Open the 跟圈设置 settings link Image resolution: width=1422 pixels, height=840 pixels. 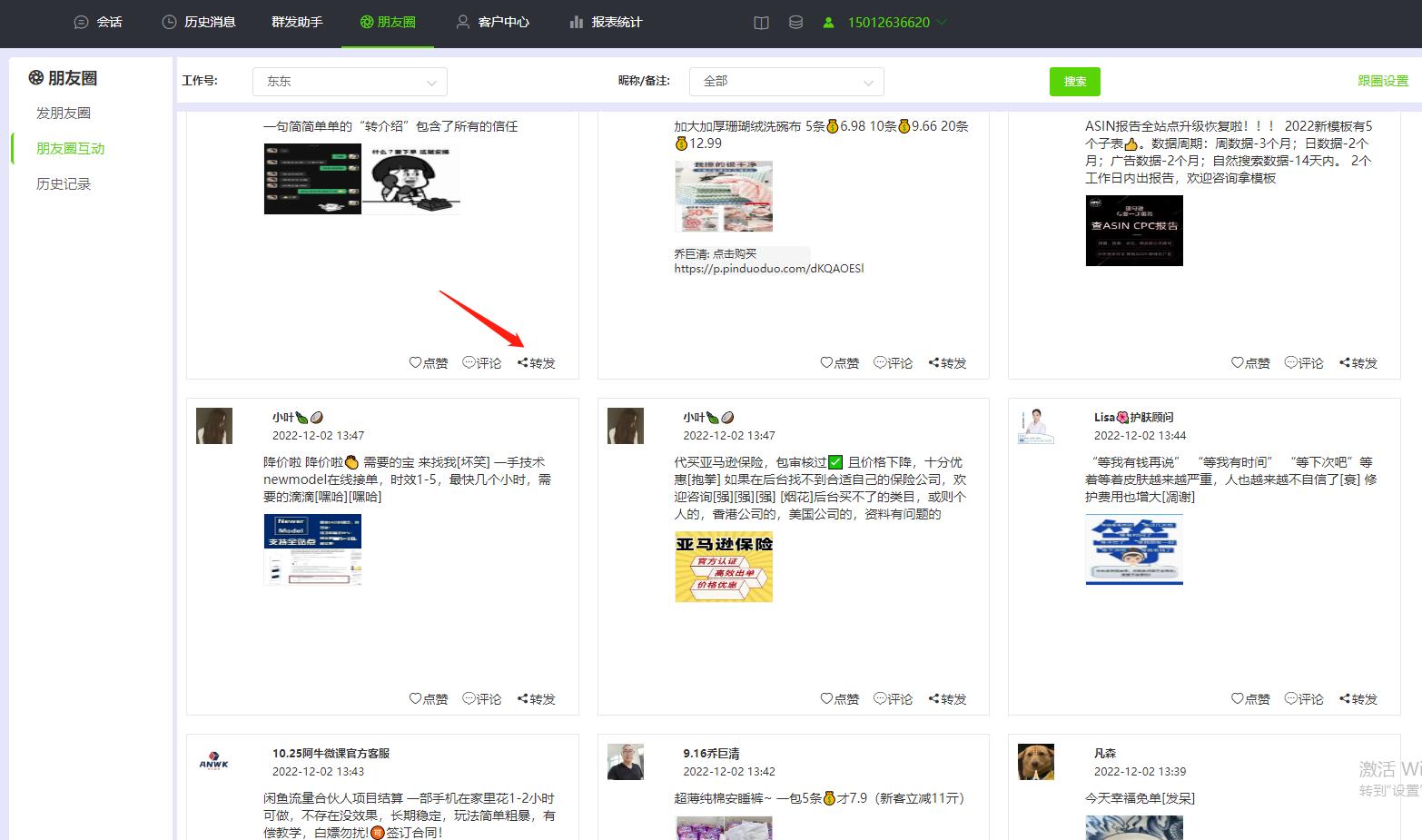[1382, 81]
